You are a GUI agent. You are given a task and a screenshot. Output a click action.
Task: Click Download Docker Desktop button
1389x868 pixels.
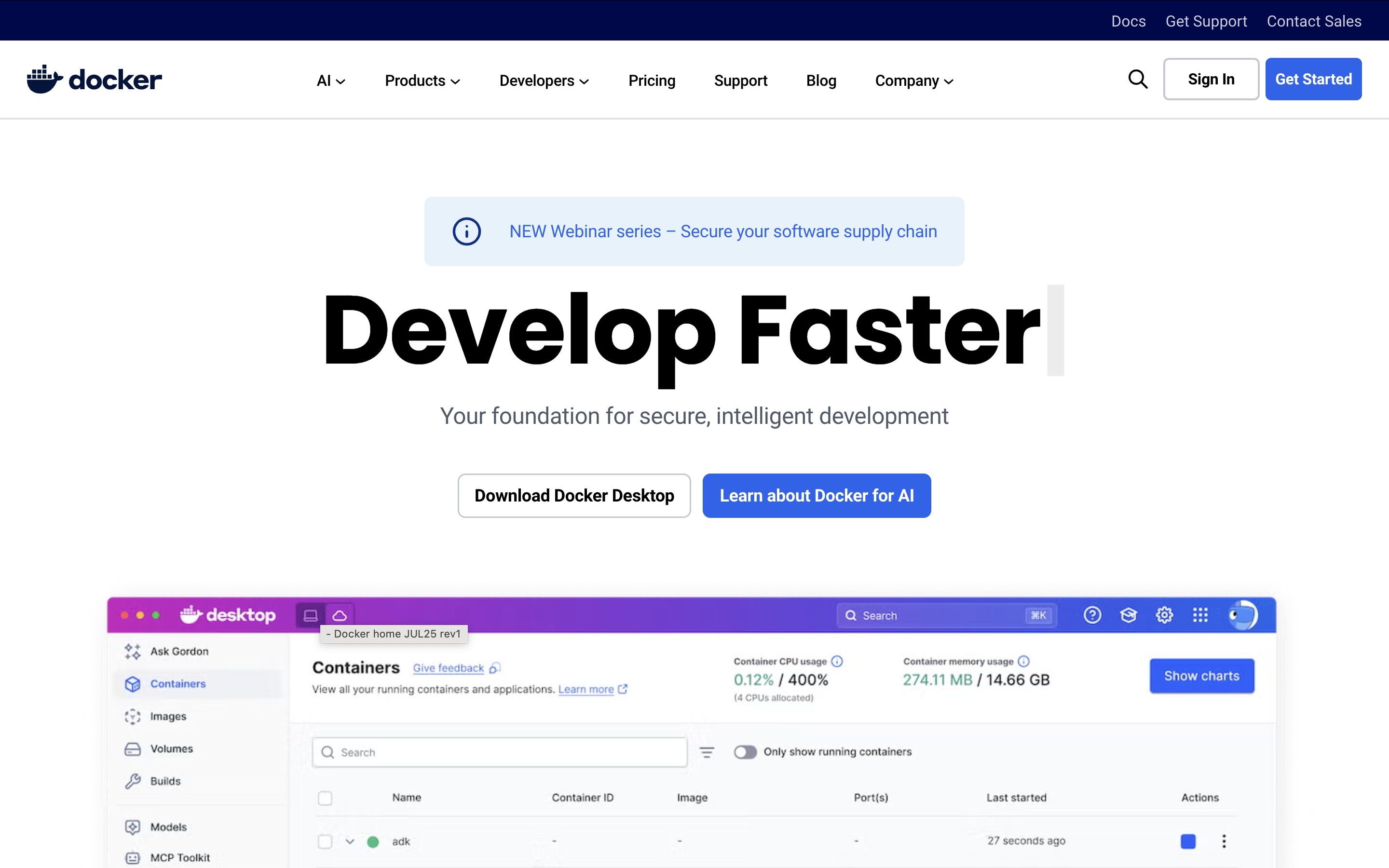pyautogui.click(x=574, y=495)
